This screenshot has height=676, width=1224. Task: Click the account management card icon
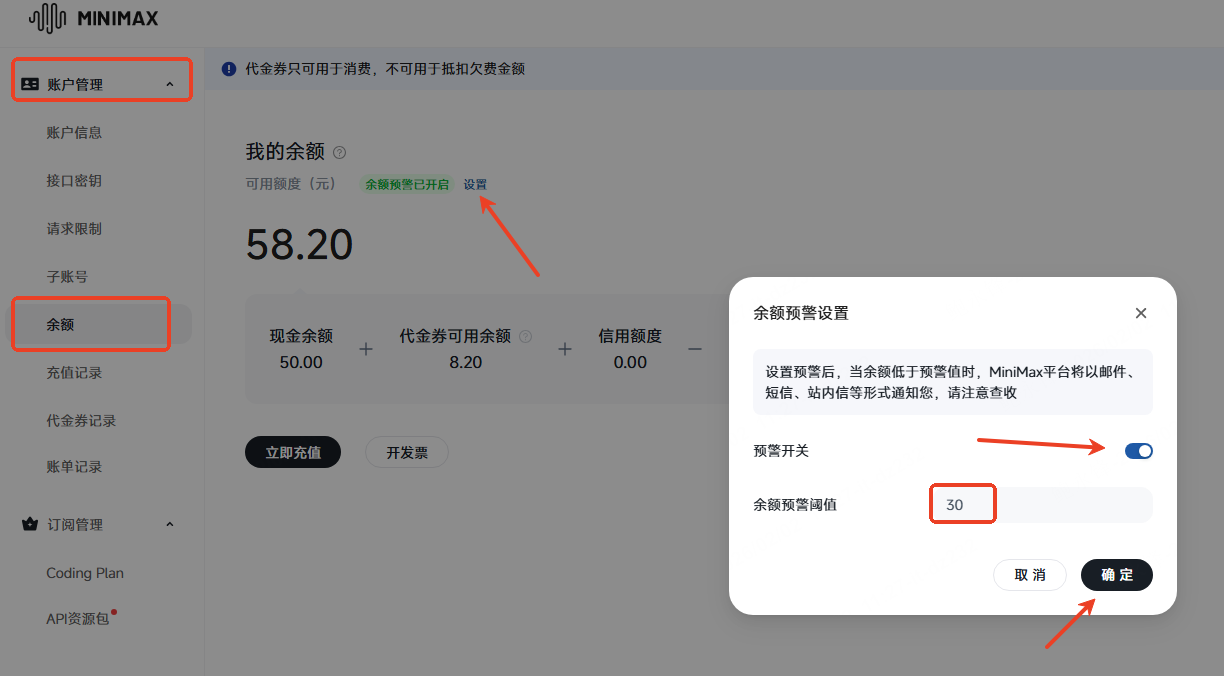30,85
